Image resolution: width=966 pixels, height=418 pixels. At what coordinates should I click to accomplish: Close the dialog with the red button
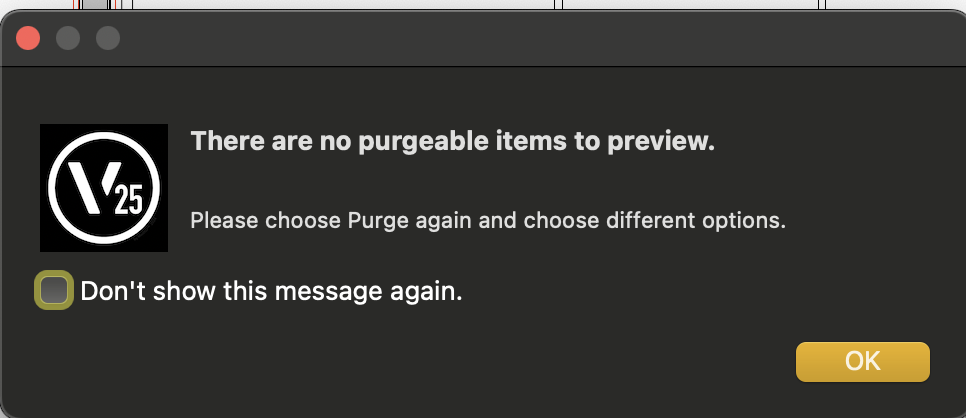click(x=28, y=38)
